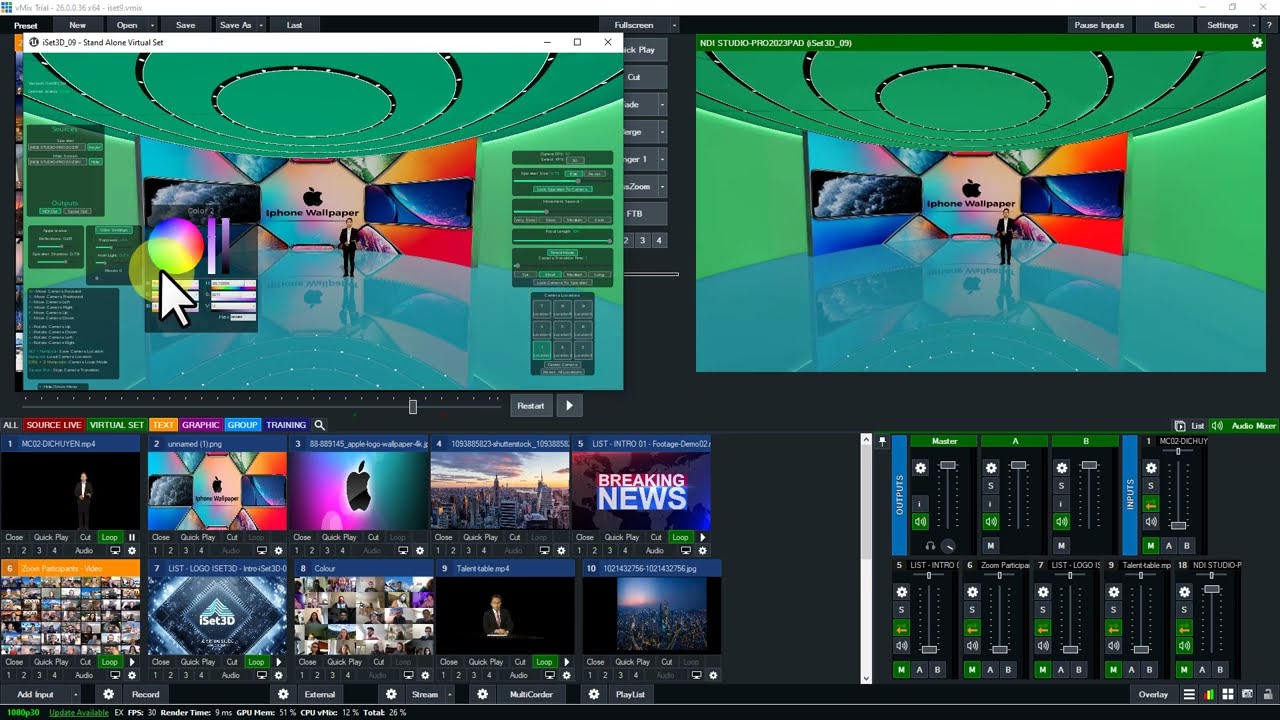Open settings gear next to MultiCorder button
Viewport: 1280px width, 720px height.
tap(482, 694)
